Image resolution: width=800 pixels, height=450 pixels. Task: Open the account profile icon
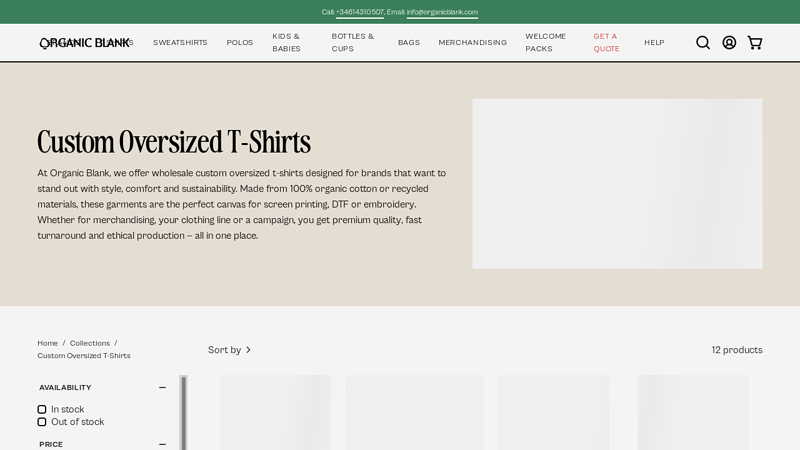pos(729,42)
